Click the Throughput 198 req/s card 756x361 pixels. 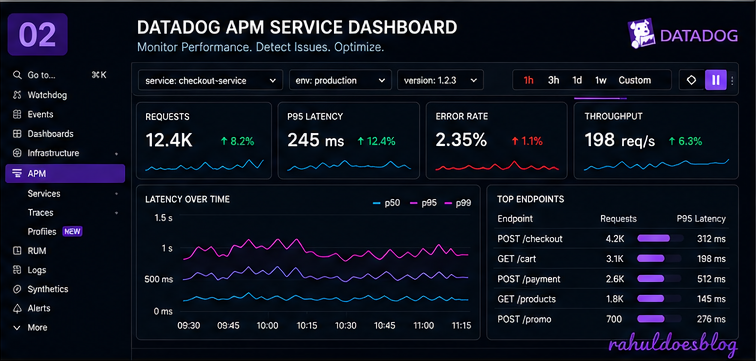tap(656, 140)
